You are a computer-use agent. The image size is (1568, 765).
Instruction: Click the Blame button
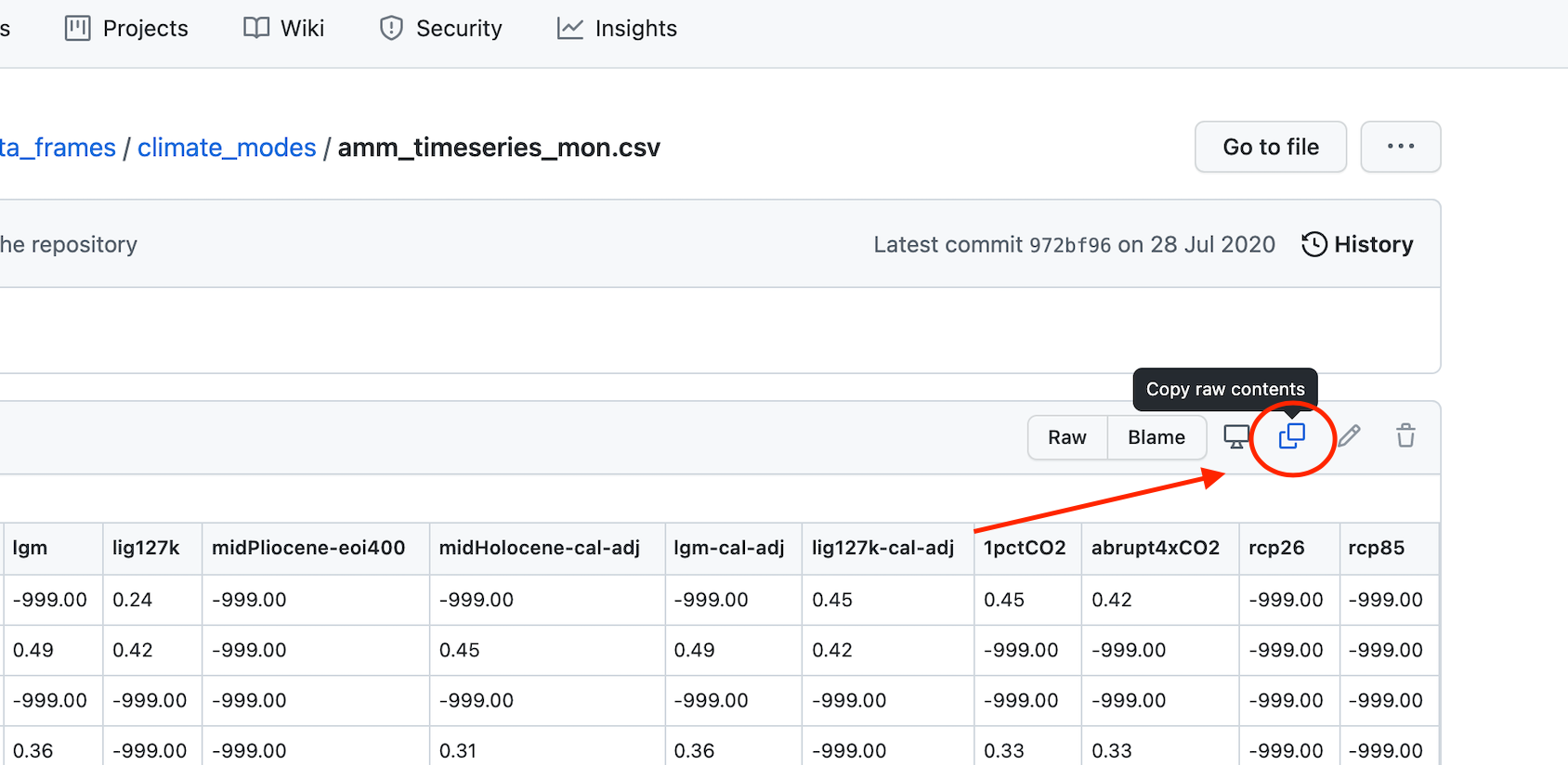pyautogui.click(x=1156, y=437)
